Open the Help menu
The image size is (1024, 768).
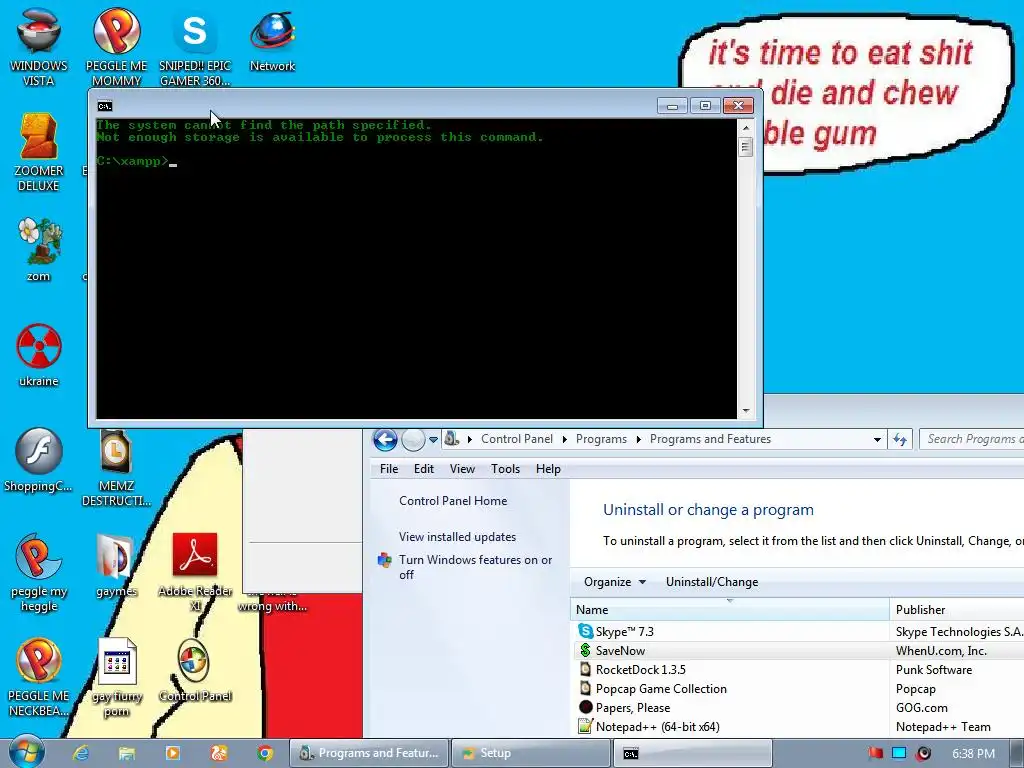(x=548, y=469)
